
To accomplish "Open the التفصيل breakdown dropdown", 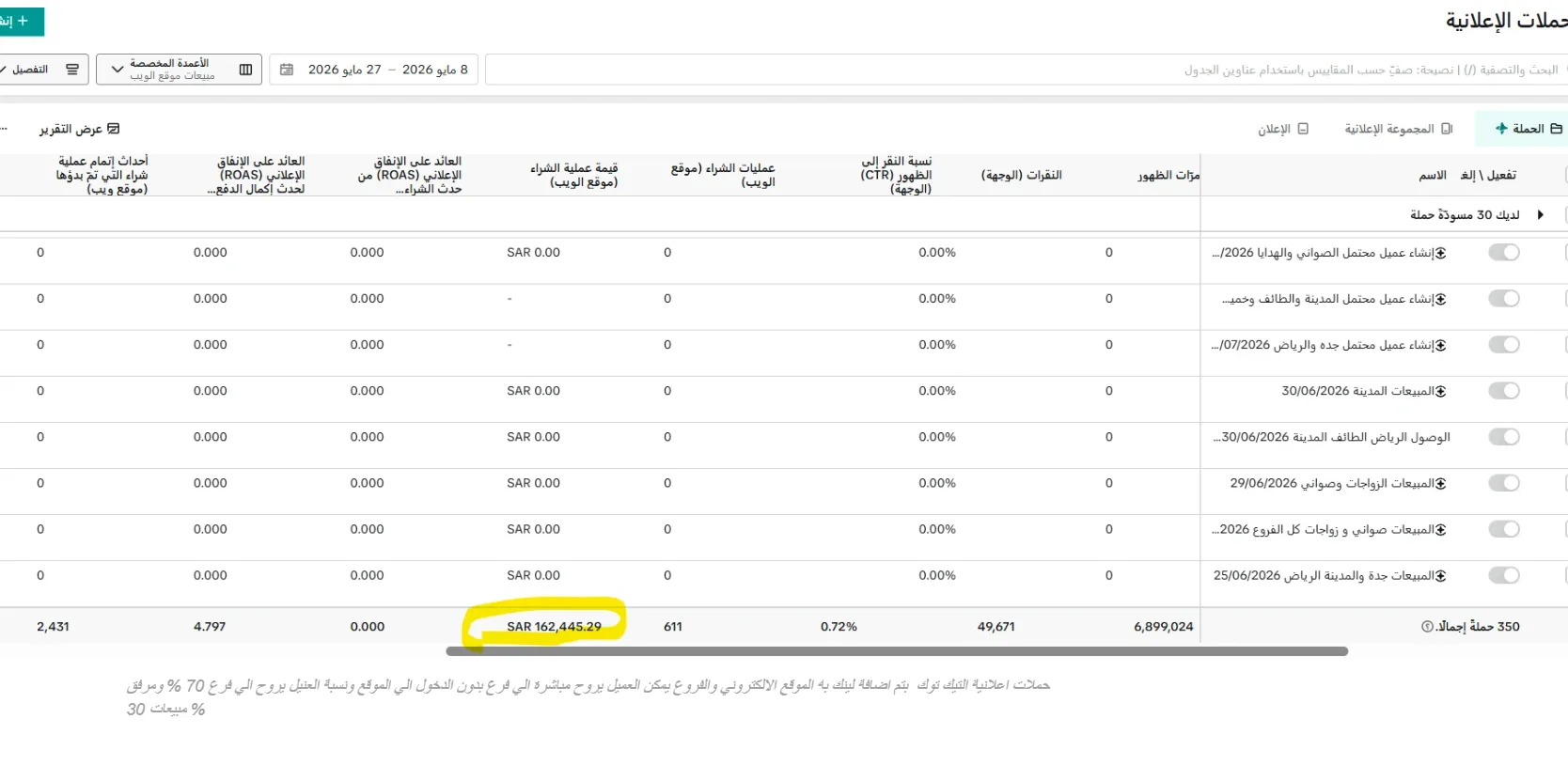I will (x=42, y=70).
